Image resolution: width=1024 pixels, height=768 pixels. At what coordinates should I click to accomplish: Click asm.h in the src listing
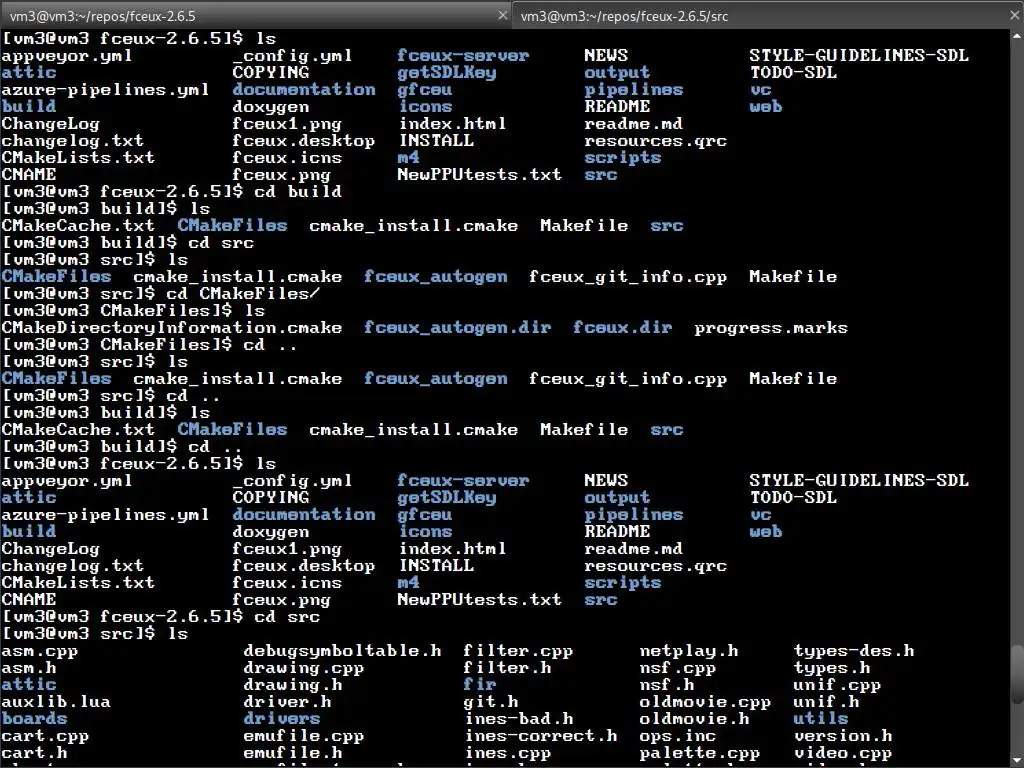(x=29, y=668)
